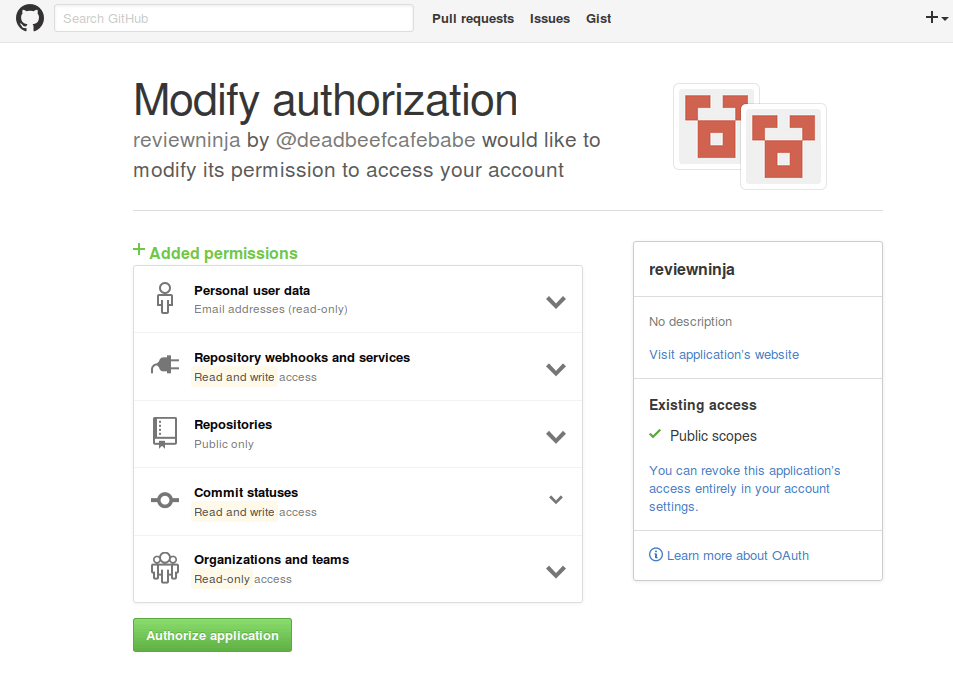953x678 pixels.
Task: Focus the Search GitHub field
Action: [234, 18]
